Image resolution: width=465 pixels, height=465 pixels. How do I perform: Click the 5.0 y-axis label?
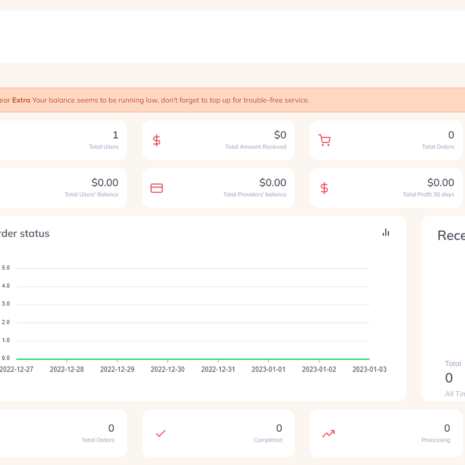click(x=6, y=268)
